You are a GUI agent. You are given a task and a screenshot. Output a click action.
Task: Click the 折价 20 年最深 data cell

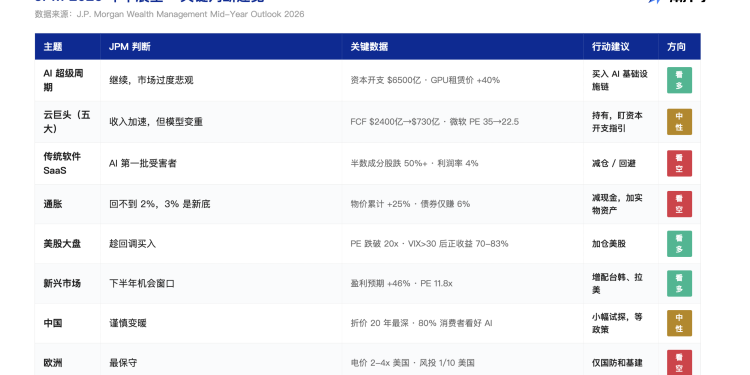[x=463, y=323]
